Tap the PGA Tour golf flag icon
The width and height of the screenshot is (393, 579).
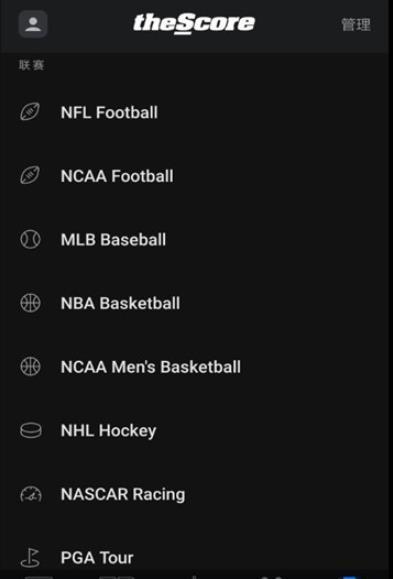[30, 558]
